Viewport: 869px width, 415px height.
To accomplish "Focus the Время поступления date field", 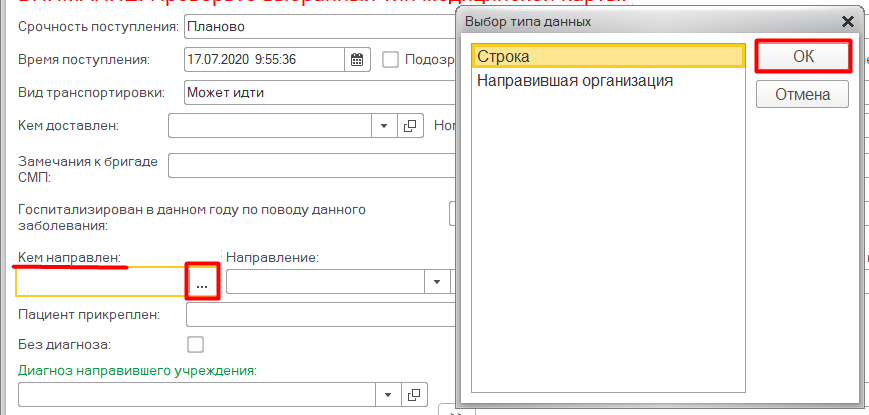I will coord(264,59).
